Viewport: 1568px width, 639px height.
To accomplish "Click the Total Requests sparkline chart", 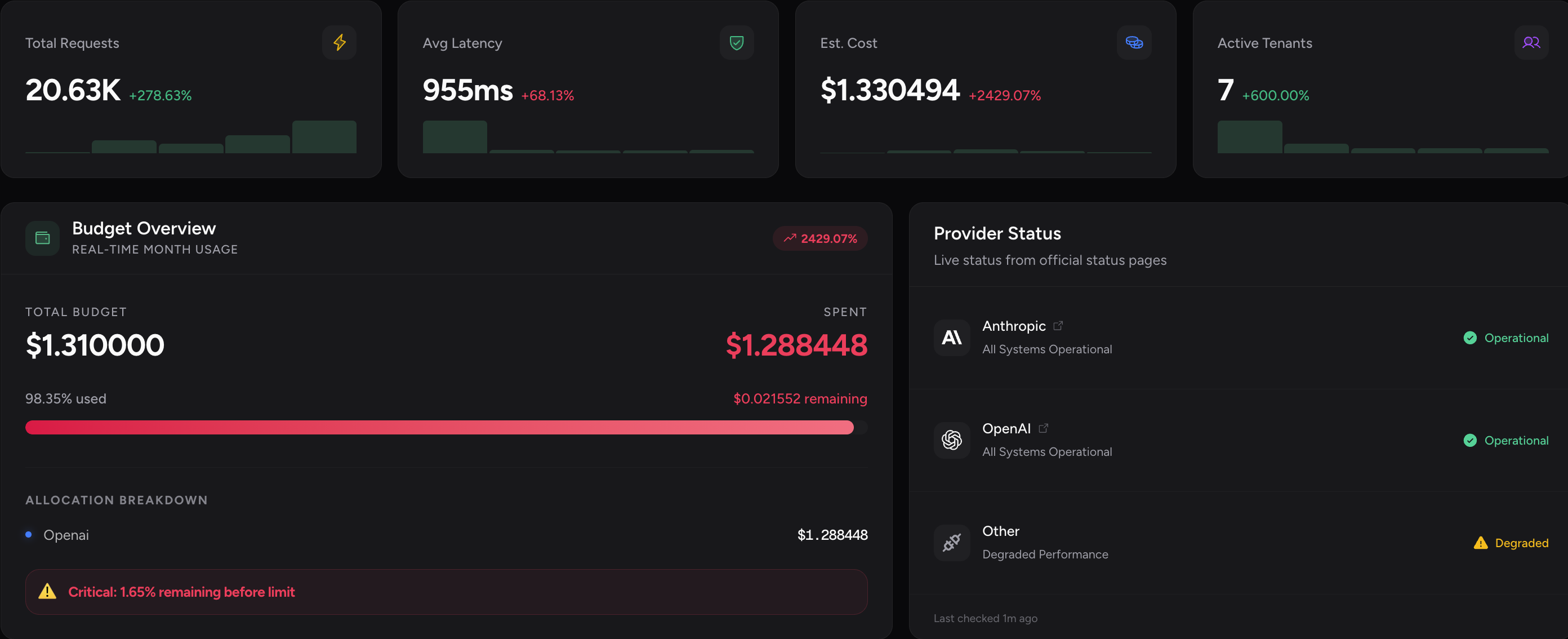I will [190, 137].
